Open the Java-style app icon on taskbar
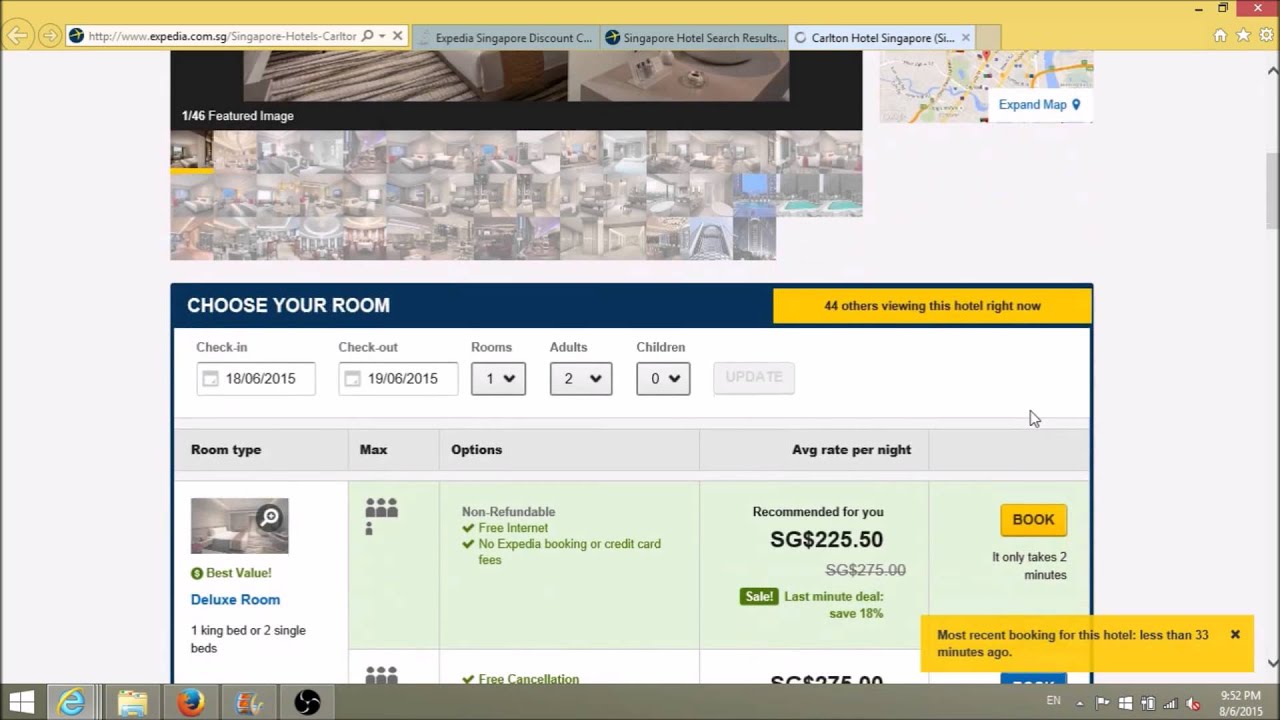The width and height of the screenshot is (1280, 720). (x=249, y=703)
